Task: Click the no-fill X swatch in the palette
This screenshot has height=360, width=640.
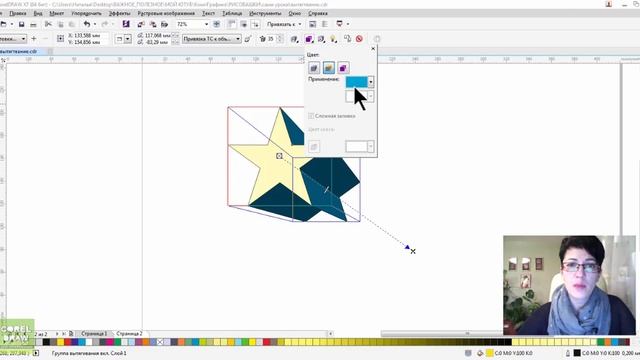Action: (160, 342)
